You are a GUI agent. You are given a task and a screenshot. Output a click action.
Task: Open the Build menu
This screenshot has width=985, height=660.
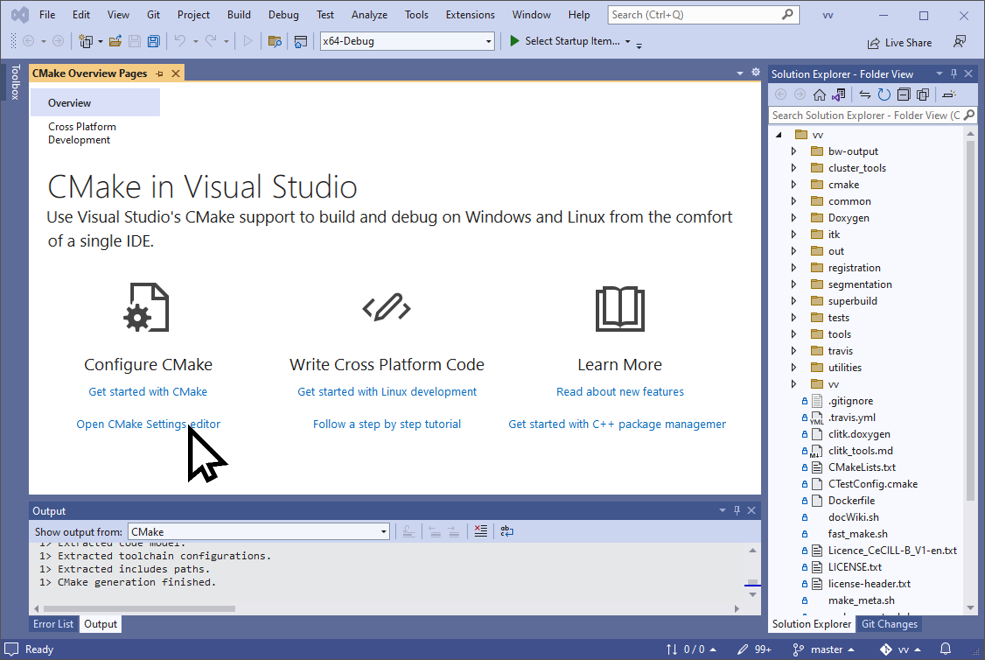pos(239,14)
